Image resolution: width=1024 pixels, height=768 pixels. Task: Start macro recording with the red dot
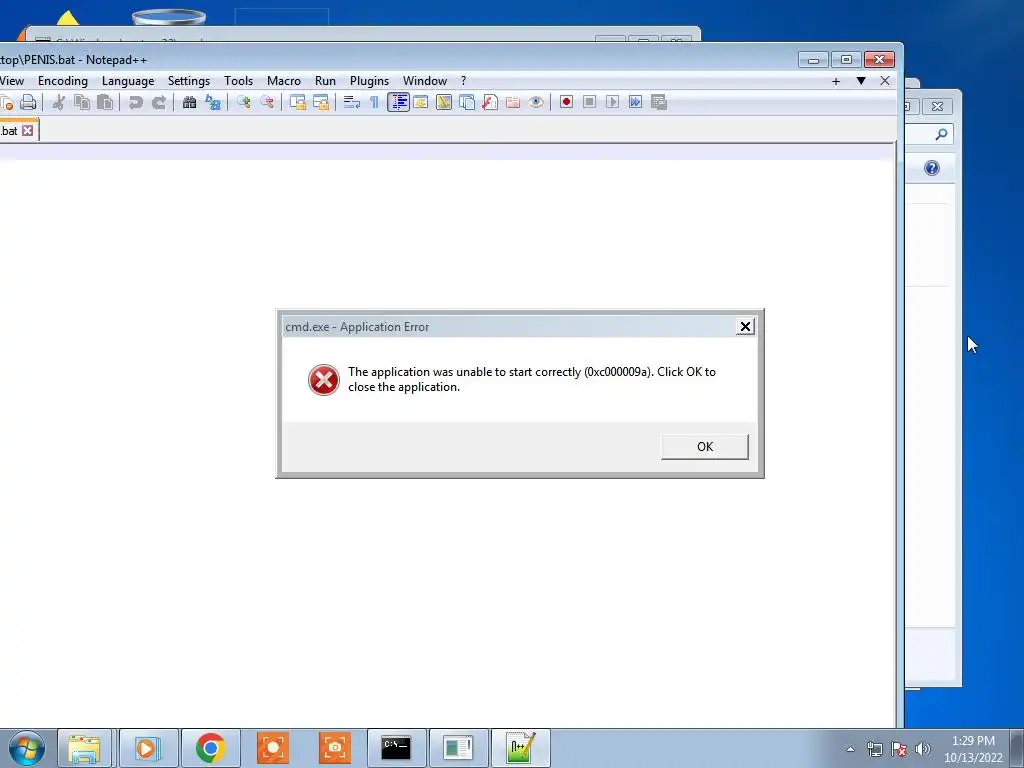click(x=566, y=103)
